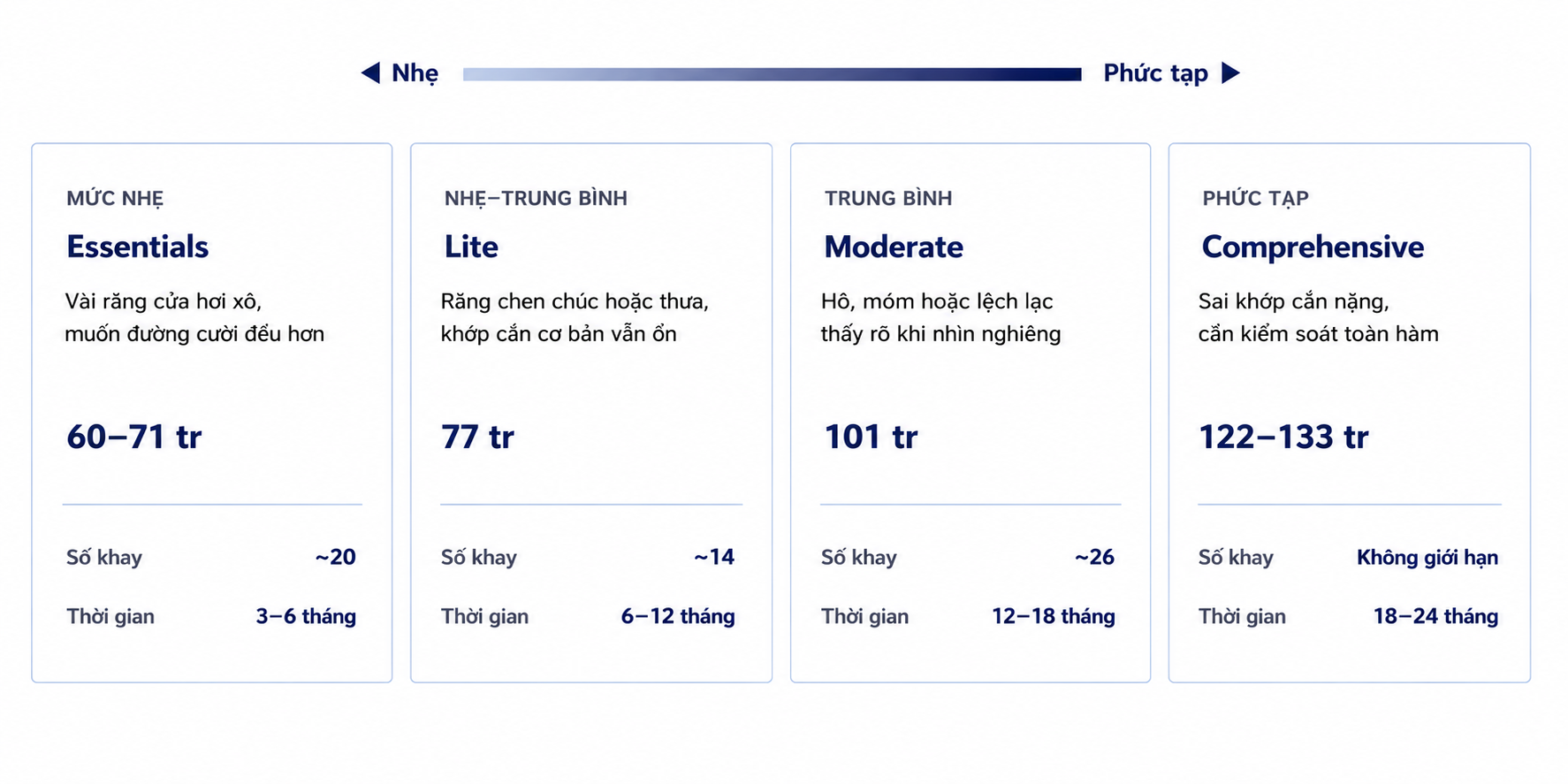The height and width of the screenshot is (784, 1568).
Task: Click the 3–6 tháng duration value
Action: 306,617
